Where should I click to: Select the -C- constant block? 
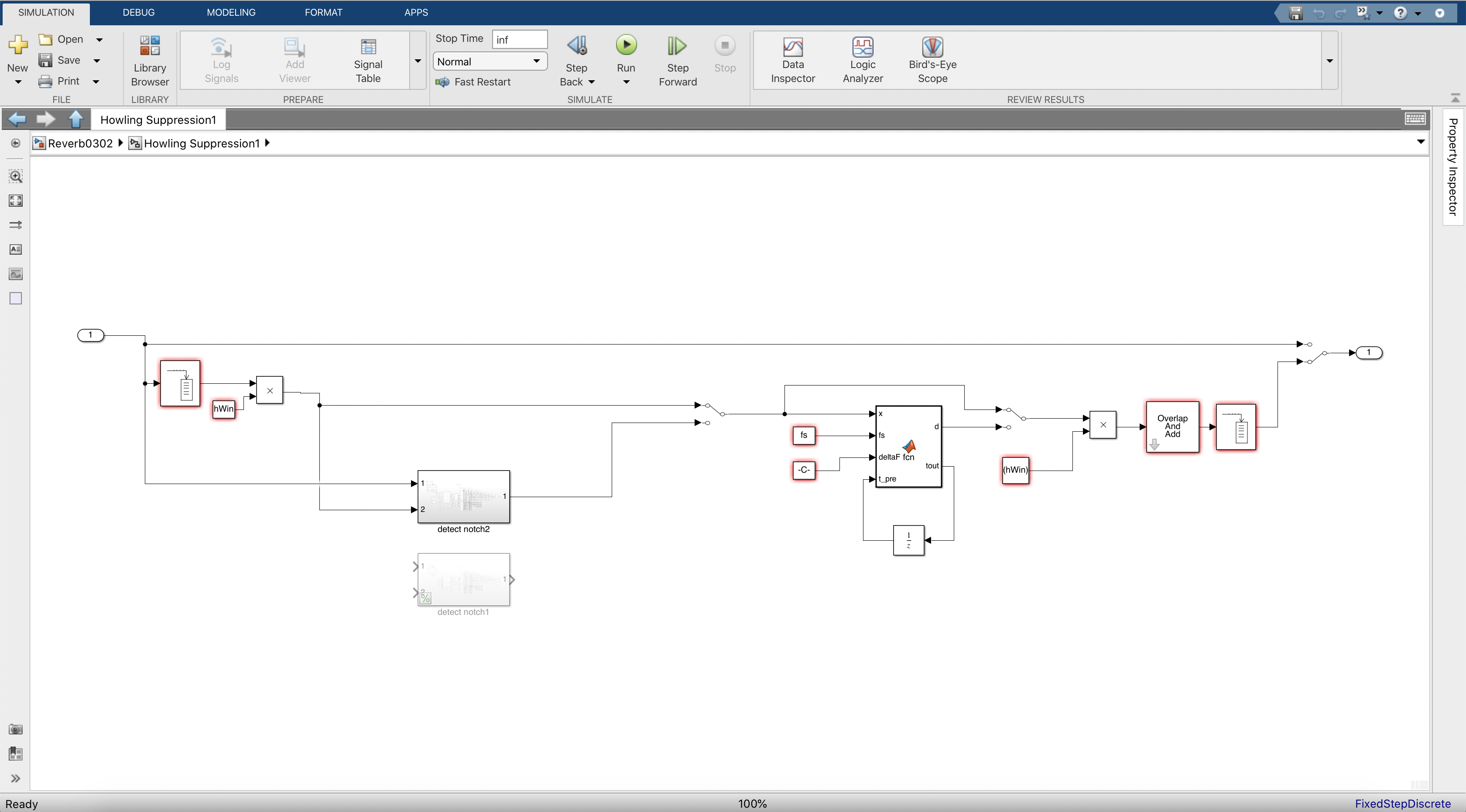[804, 470]
